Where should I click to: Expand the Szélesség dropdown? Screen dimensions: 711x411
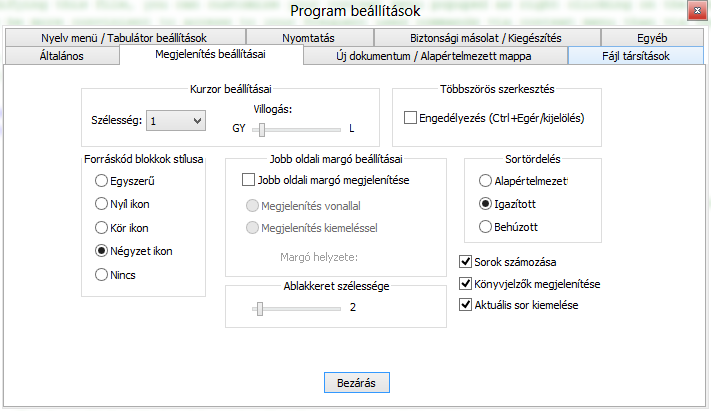tap(175, 121)
